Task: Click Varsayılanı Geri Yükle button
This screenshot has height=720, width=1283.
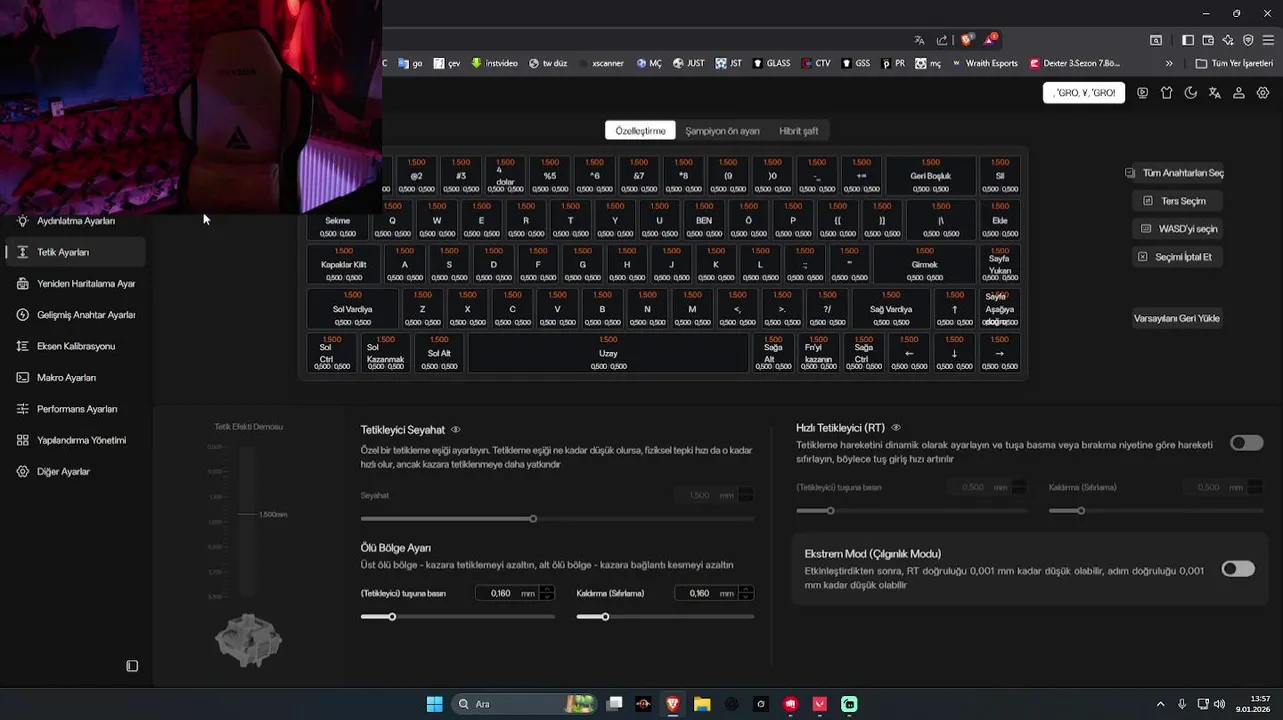Action: click(1176, 319)
